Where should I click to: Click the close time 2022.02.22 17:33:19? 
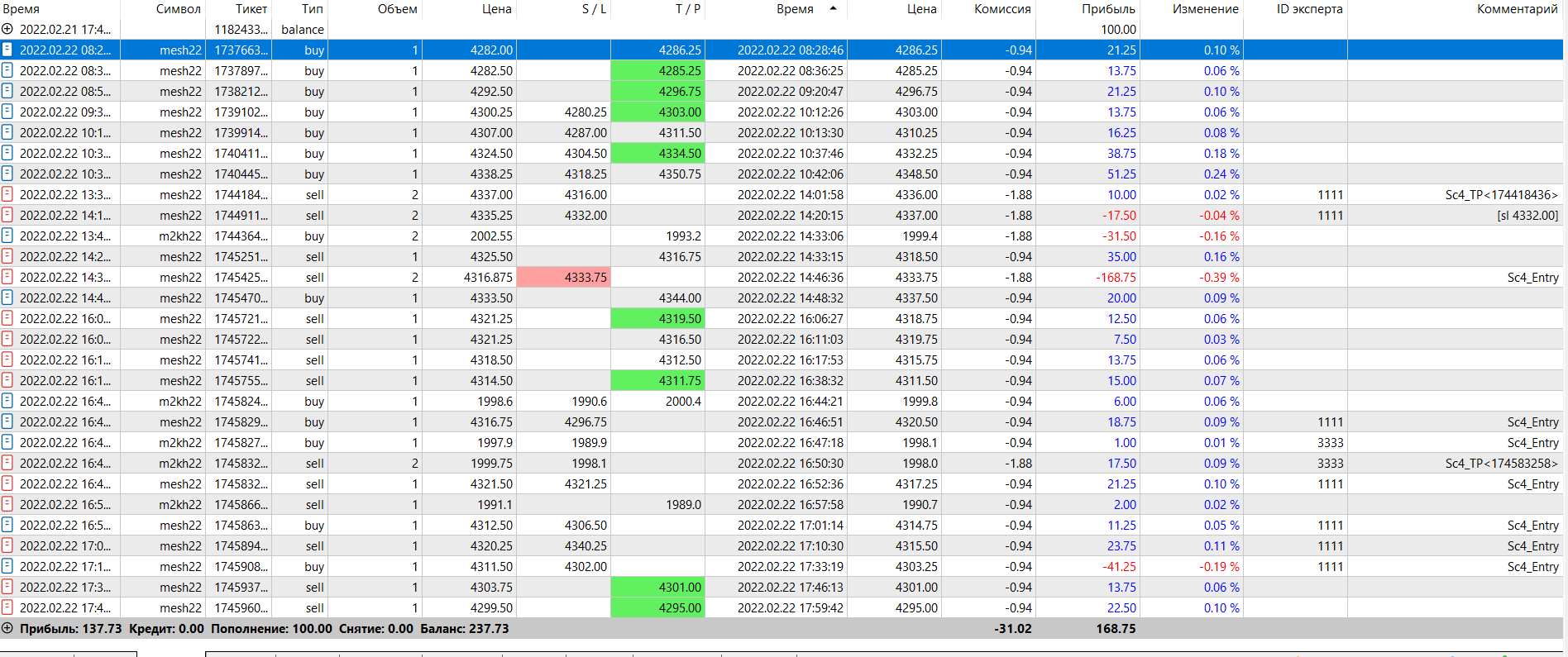click(791, 566)
